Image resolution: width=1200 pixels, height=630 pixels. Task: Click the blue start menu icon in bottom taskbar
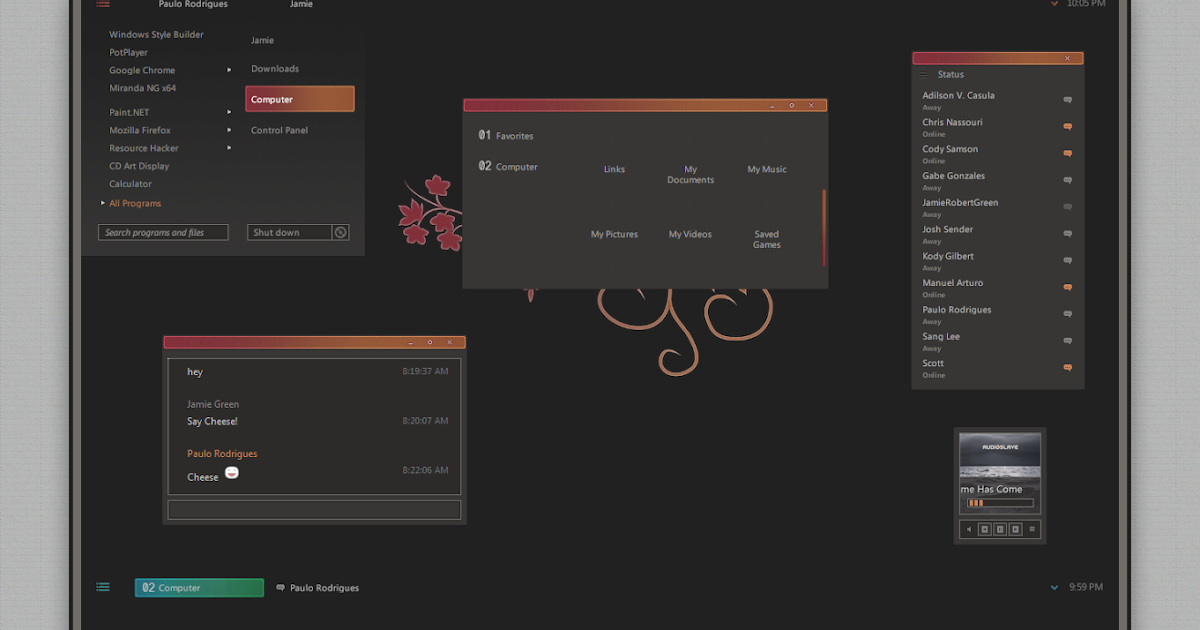(103, 587)
